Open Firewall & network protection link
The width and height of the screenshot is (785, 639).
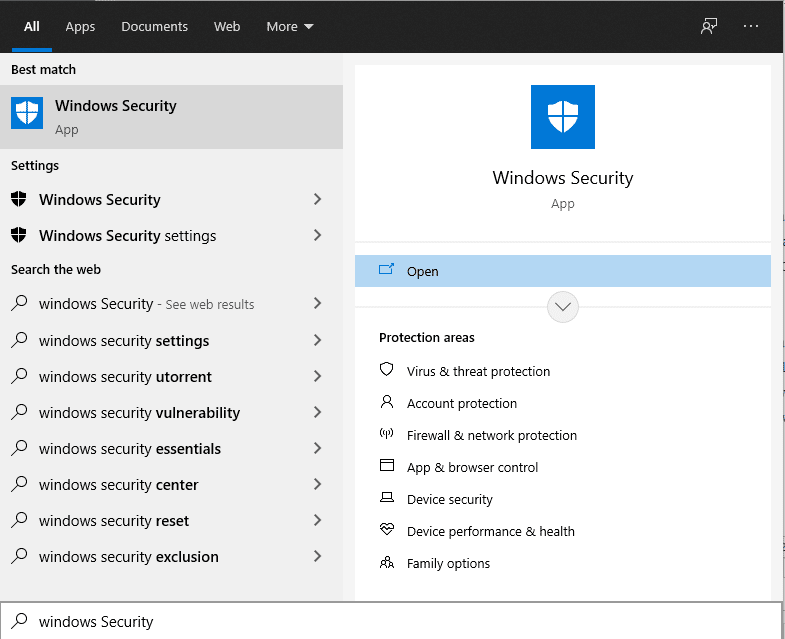492,435
